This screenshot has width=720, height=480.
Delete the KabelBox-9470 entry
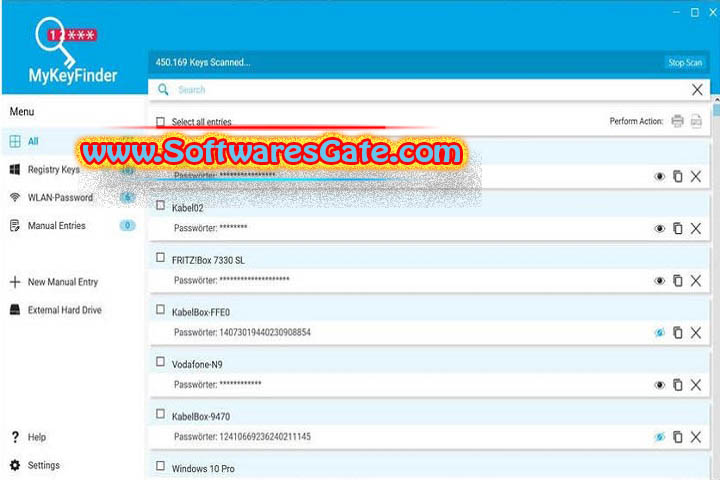[x=696, y=437]
